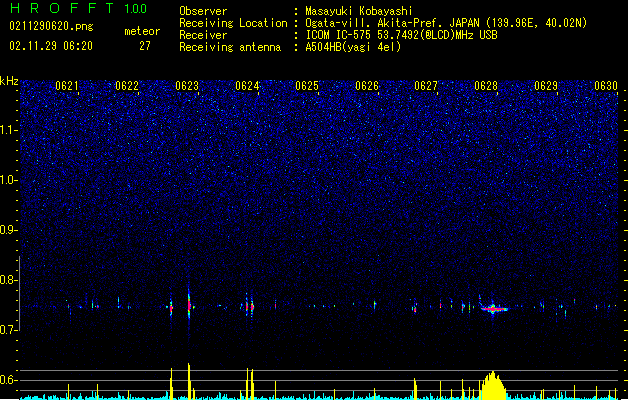Click the 1.1 kHz axis label
Image resolution: width=629 pixels, height=400 pixels.
point(9,130)
